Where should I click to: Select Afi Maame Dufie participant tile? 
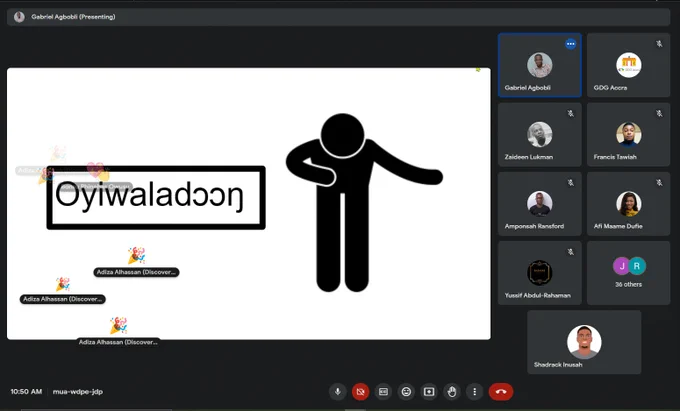pos(628,204)
